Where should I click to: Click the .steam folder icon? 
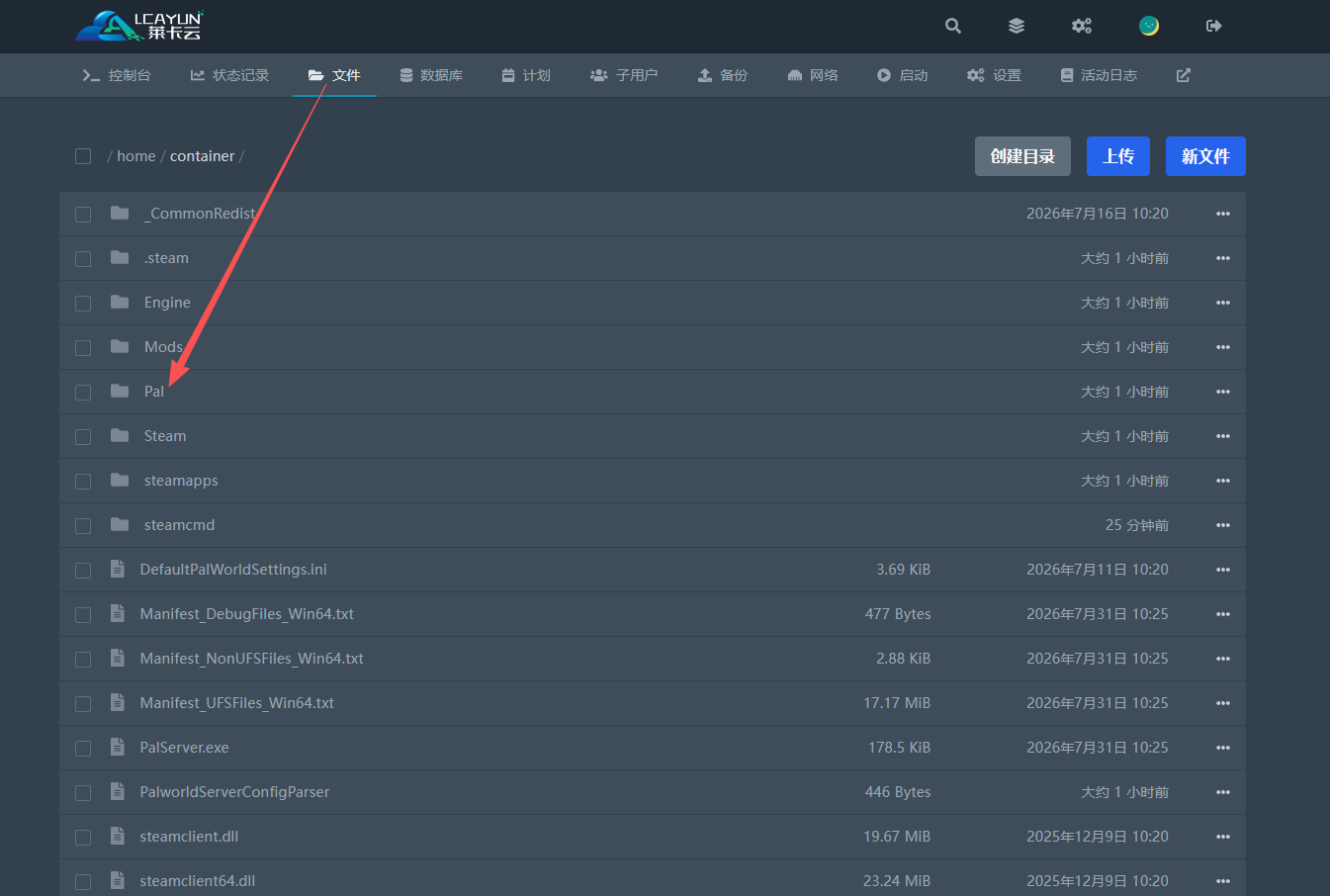(x=120, y=257)
